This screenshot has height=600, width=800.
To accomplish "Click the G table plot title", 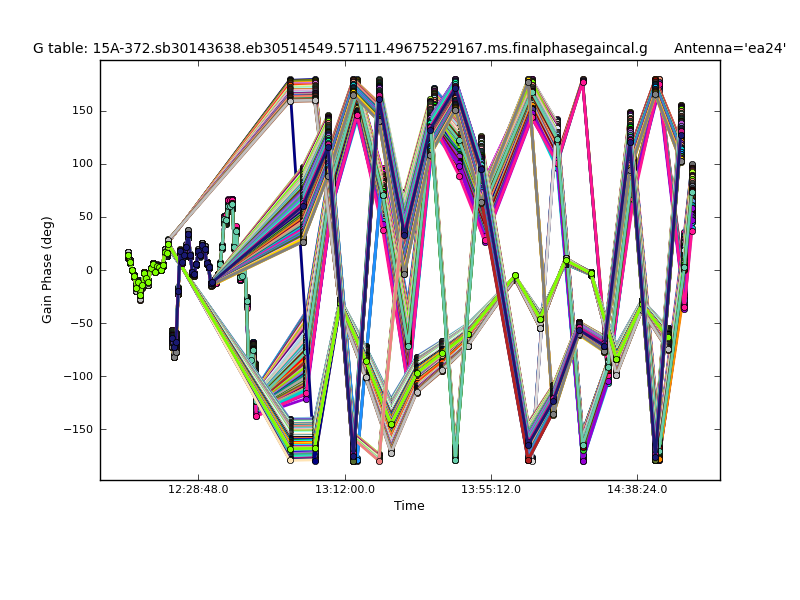I will [340, 48].
